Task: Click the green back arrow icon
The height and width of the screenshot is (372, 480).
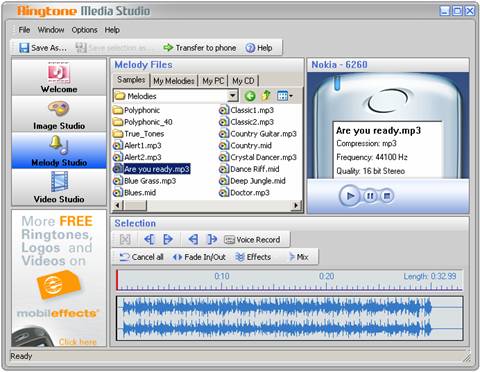Action: pyautogui.click(x=250, y=96)
